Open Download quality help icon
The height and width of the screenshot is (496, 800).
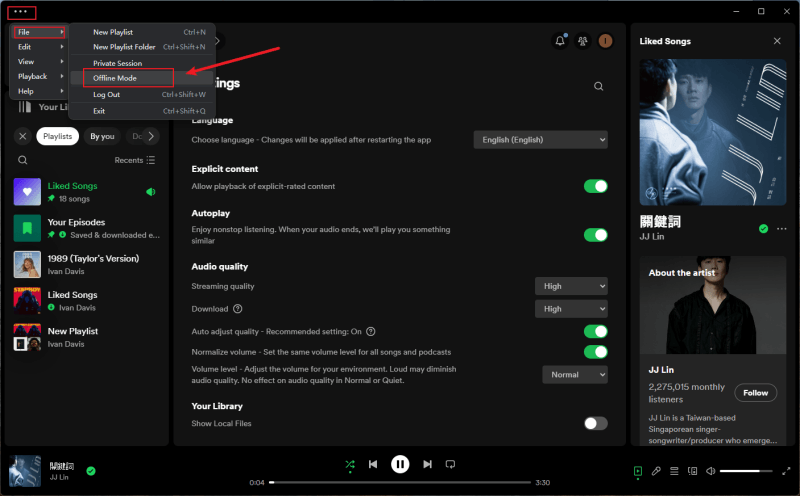click(x=238, y=309)
